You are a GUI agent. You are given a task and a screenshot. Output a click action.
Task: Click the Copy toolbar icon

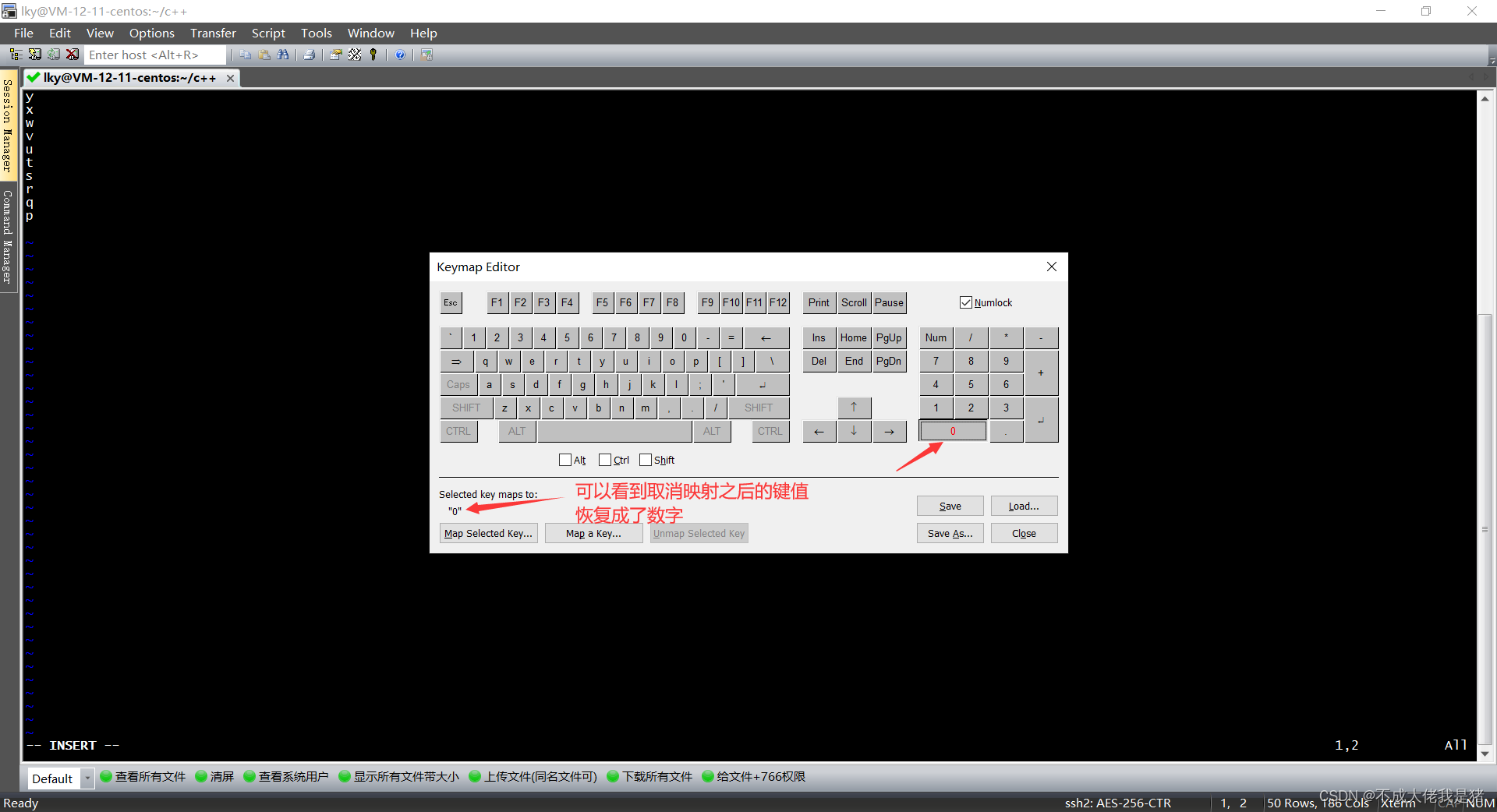246,55
